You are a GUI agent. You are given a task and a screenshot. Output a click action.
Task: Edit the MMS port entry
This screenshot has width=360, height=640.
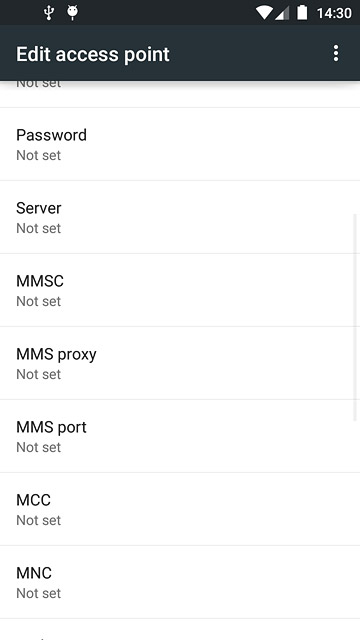click(x=180, y=436)
